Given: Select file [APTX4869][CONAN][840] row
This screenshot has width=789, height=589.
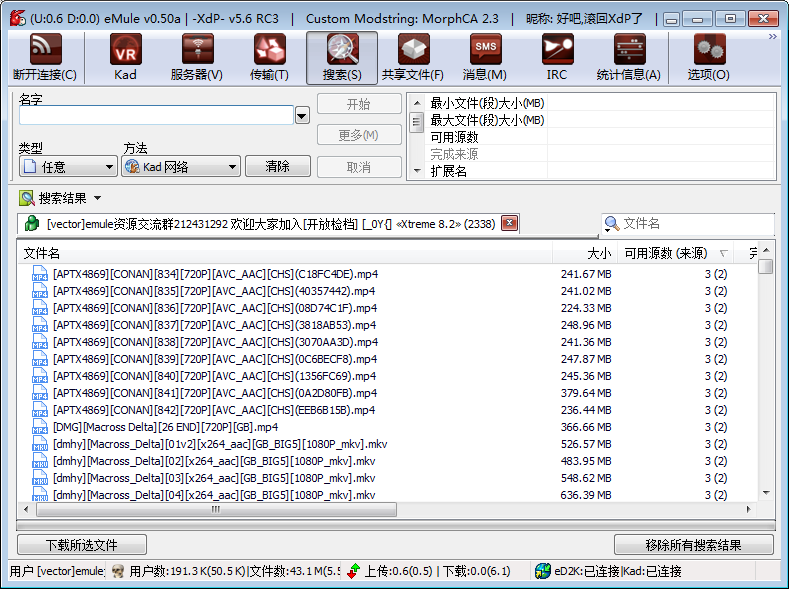Looking at the screenshot, I should (387, 376).
